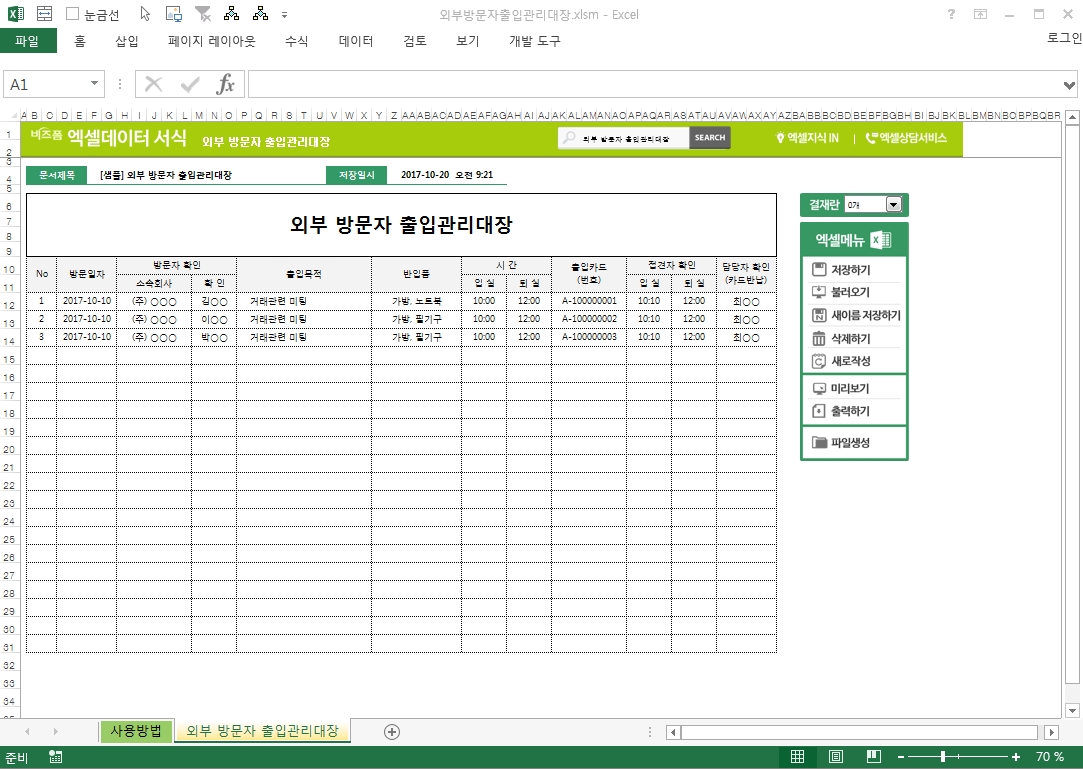This screenshot has height=769, width=1083.
Task: Click the confirm entry checkmark icon
Action: click(189, 84)
